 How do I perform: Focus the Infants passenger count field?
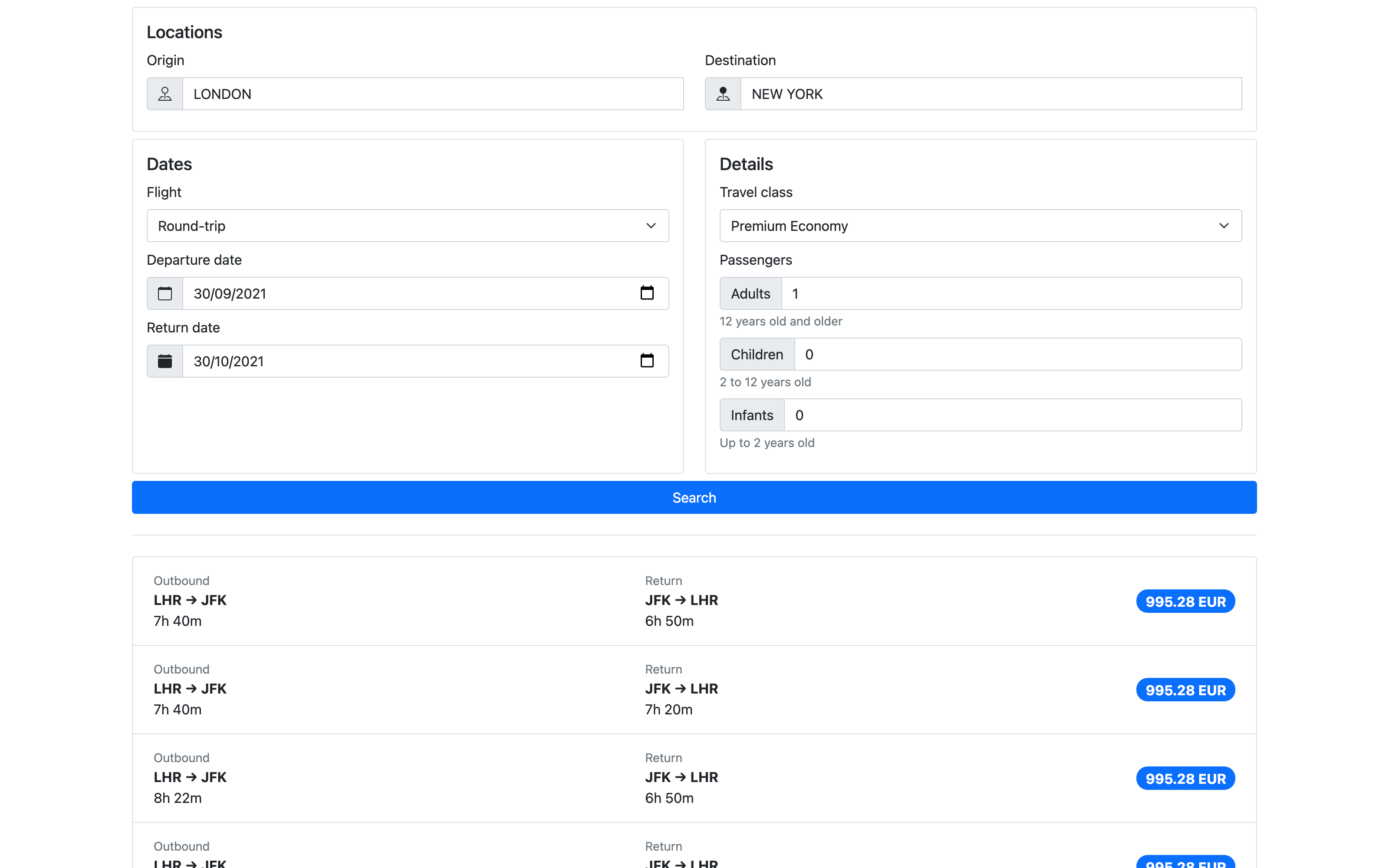1012,415
